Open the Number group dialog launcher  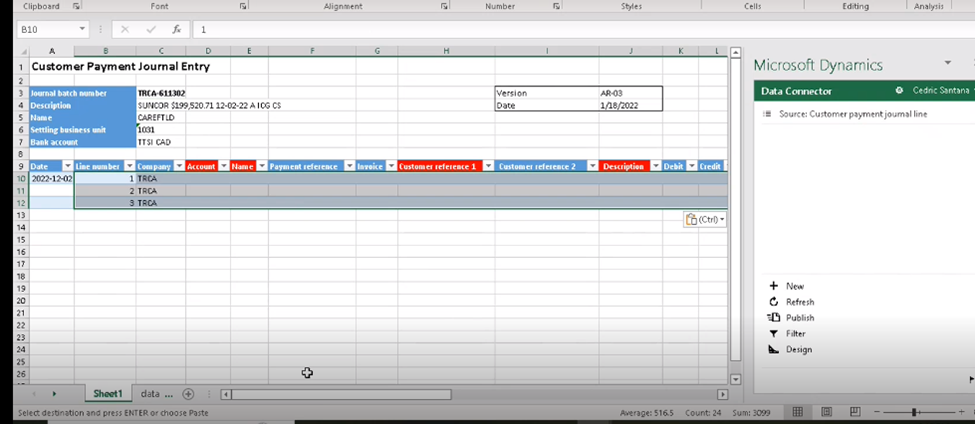[556, 6]
